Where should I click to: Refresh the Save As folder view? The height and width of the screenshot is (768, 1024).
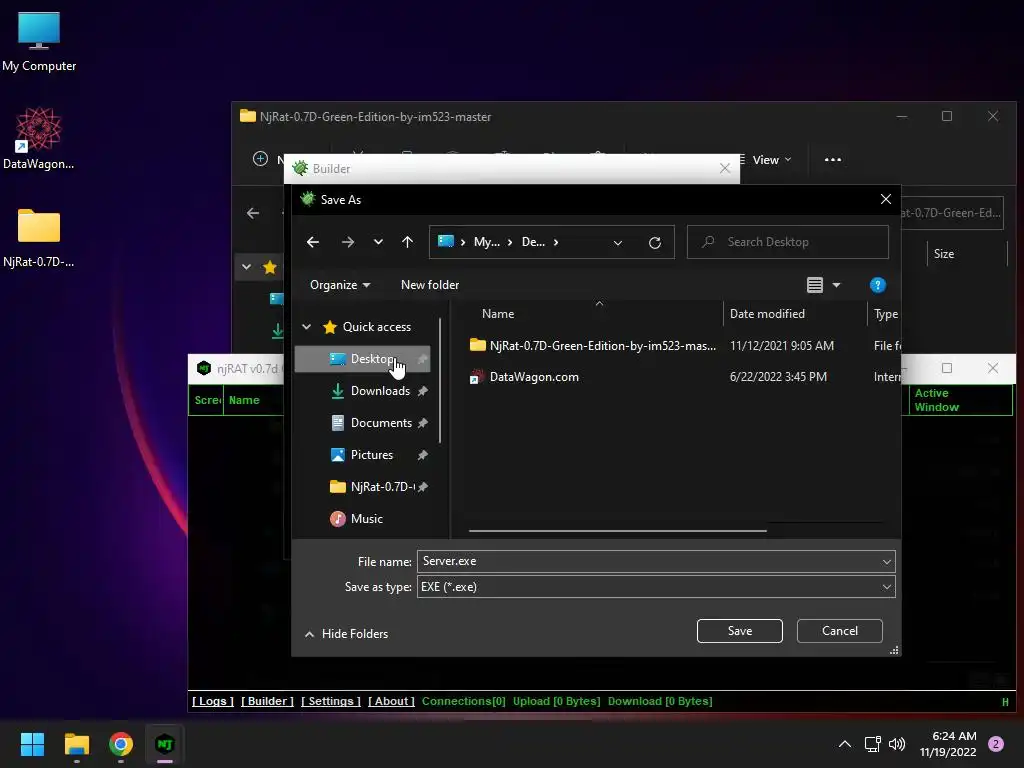point(655,242)
